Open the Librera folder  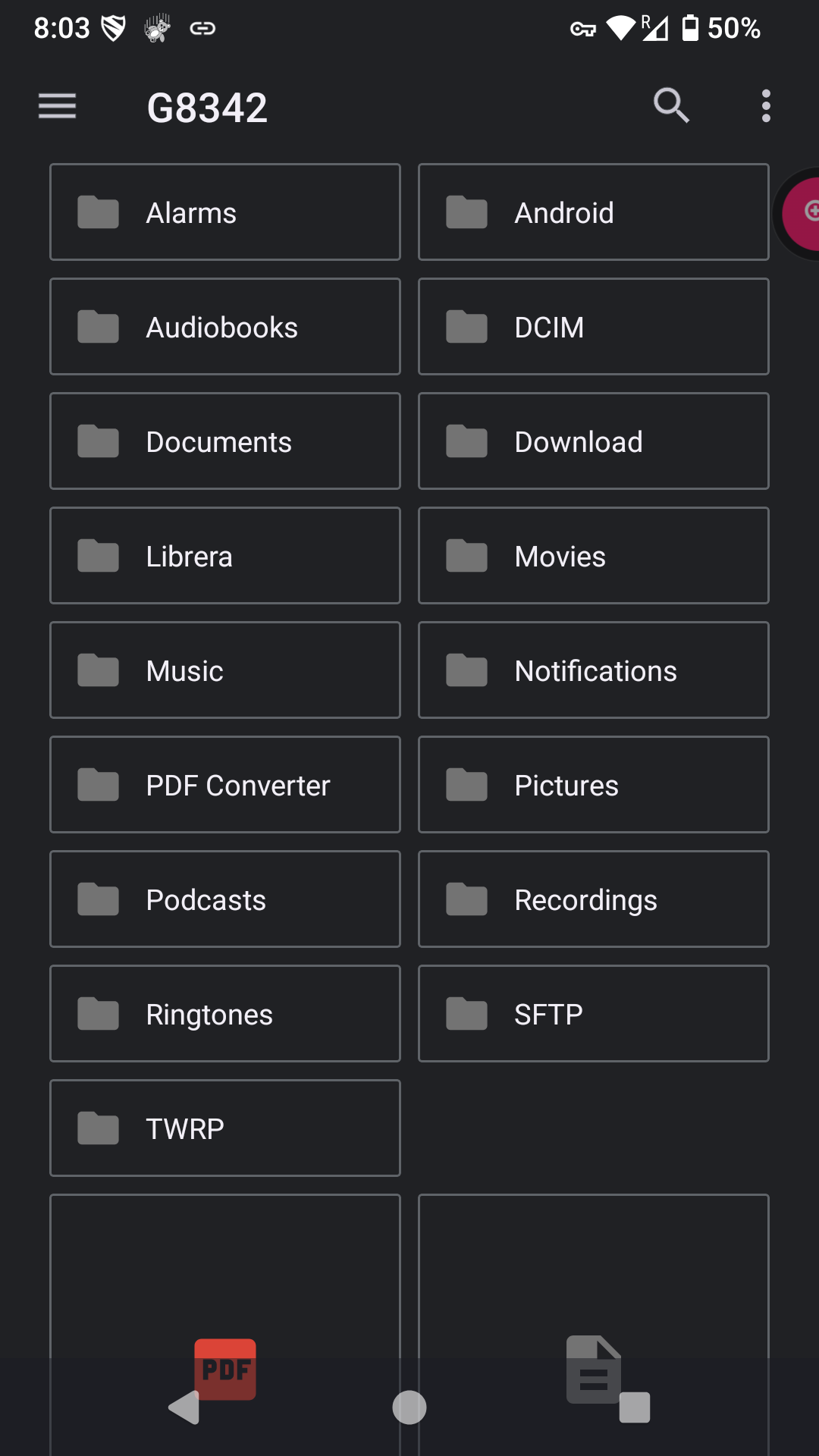pos(225,556)
